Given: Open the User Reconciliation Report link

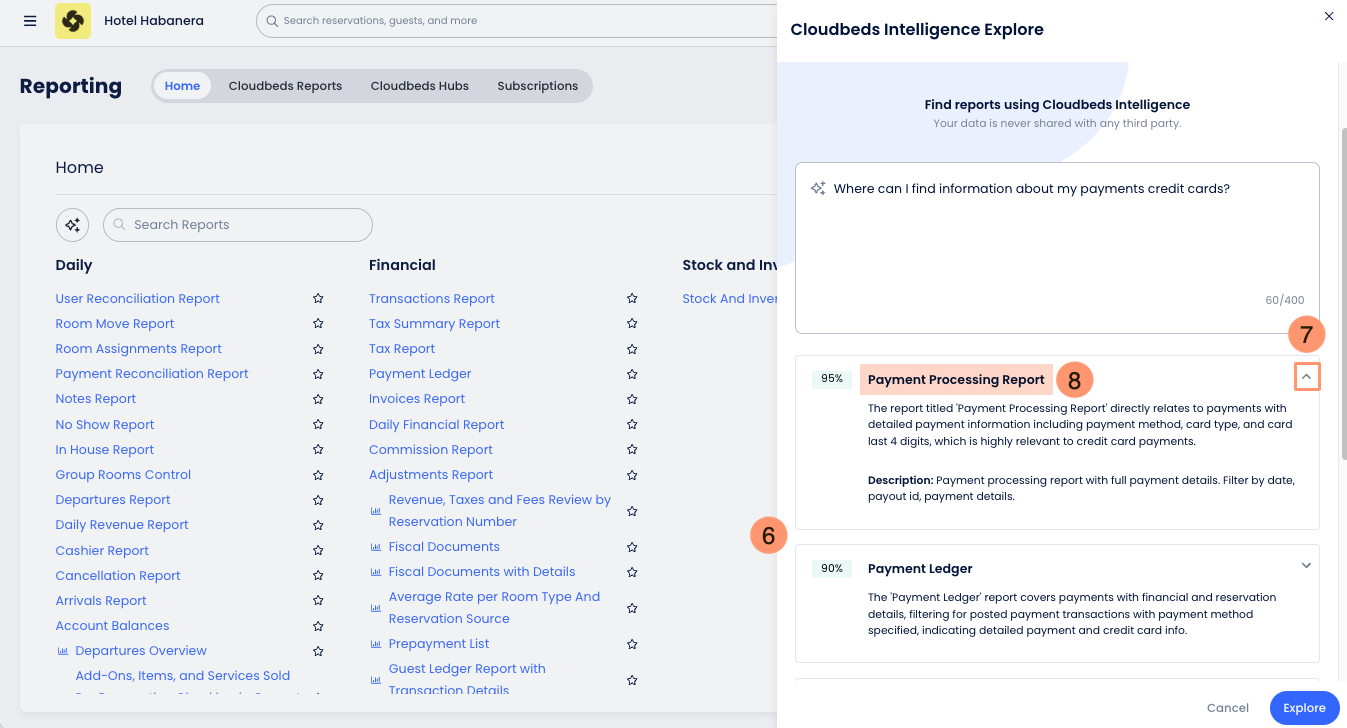Looking at the screenshot, I should (x=138, y=299).
